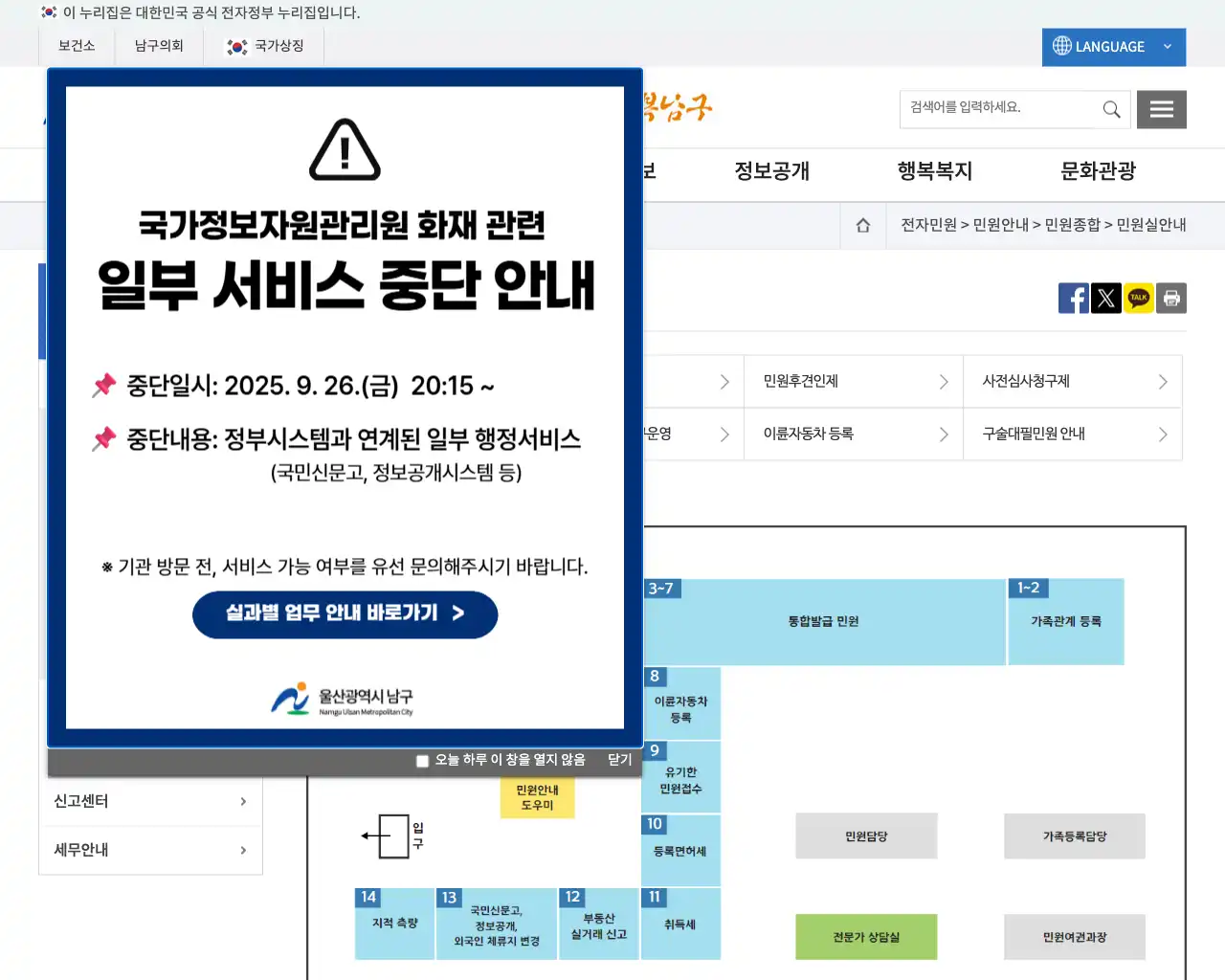Click the Korean flag beside 국가상징
1225x980 pixels.
click(237, 46)
